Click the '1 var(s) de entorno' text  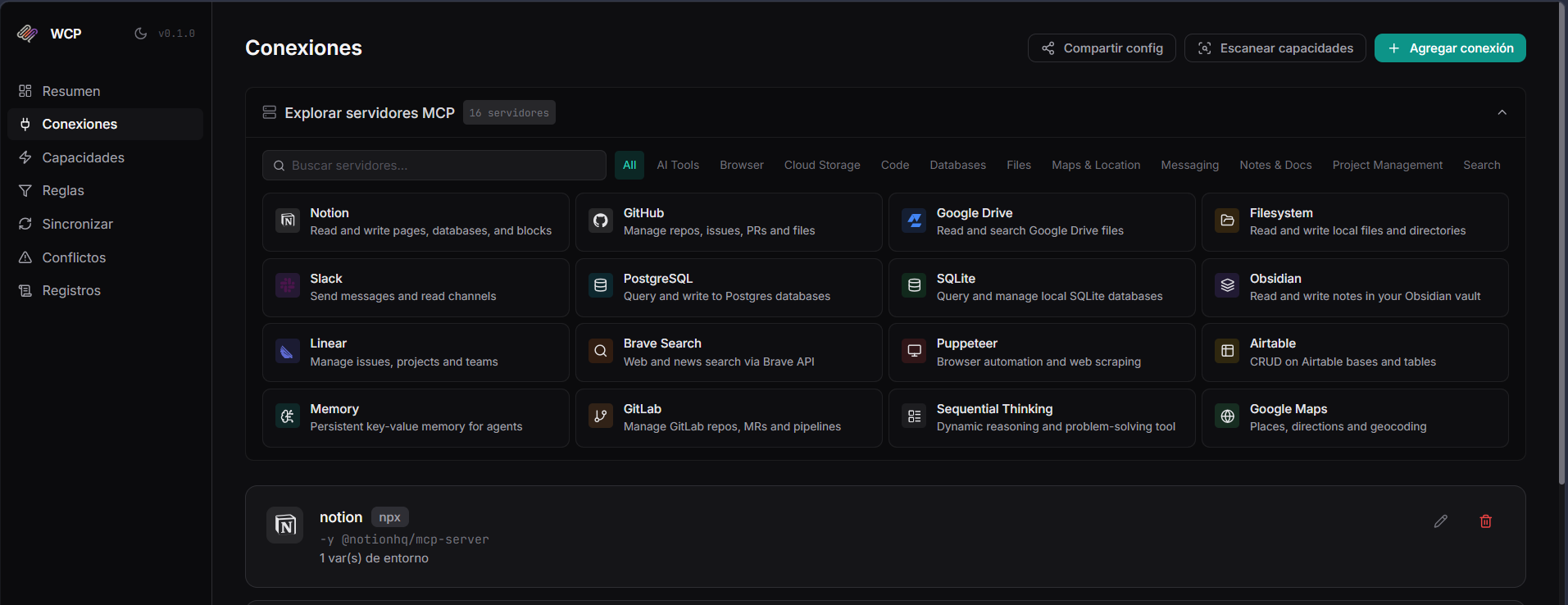coord(374,558)
